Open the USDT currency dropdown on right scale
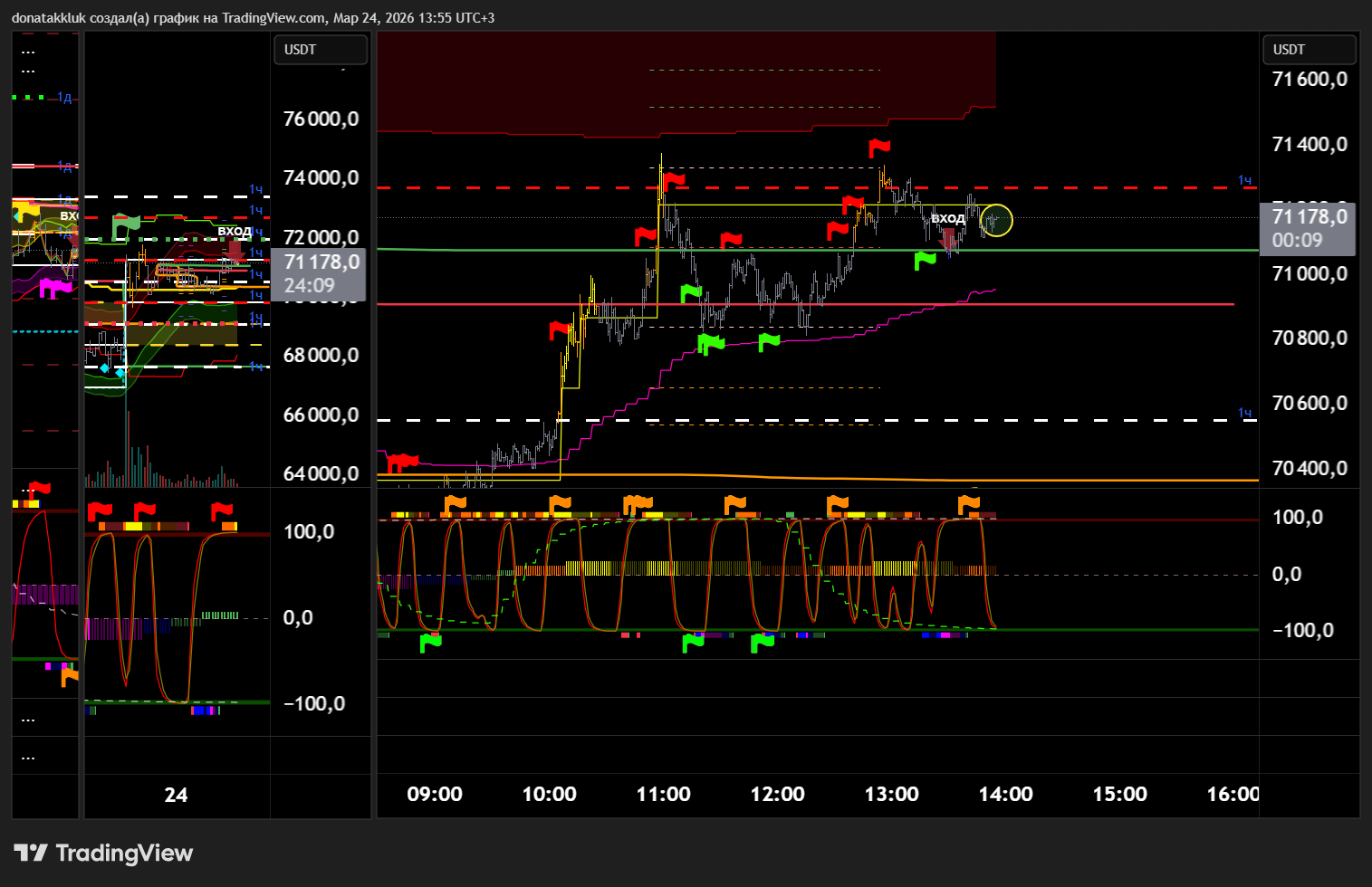This screenshot has width=1372, height=887. [1309, 50]
